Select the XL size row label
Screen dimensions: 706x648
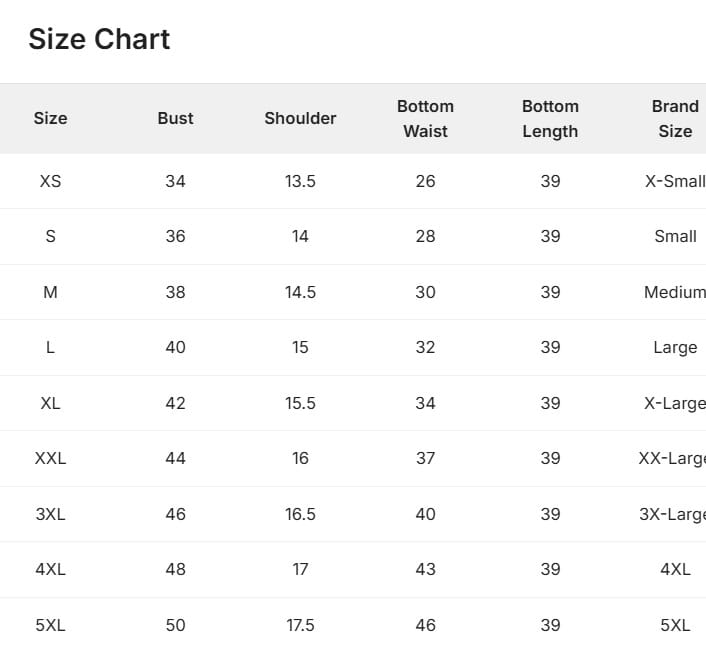[x=50, y=403]
